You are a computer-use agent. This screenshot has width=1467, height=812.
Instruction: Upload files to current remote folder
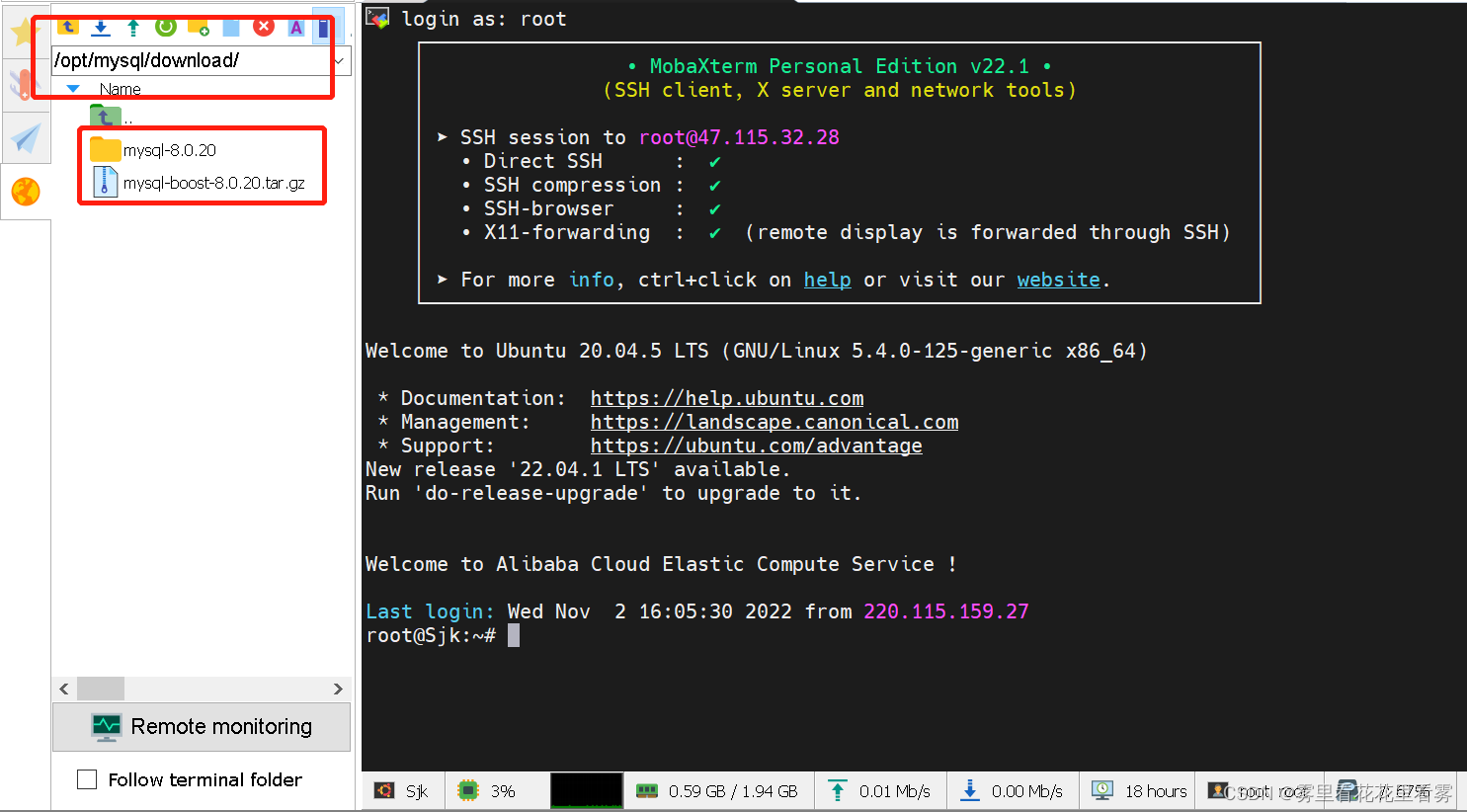(x=133, y=27)
